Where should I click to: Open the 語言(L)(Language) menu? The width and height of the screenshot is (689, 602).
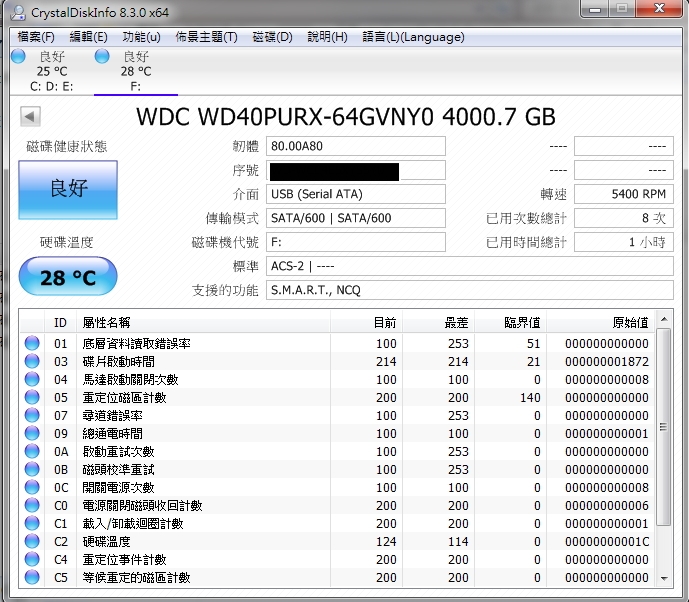click(413, 37)
